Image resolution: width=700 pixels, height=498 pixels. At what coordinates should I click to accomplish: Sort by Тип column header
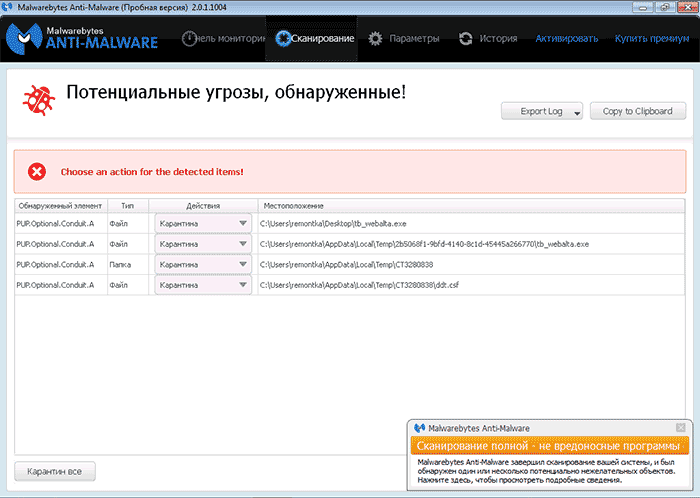tap(128, 206)
